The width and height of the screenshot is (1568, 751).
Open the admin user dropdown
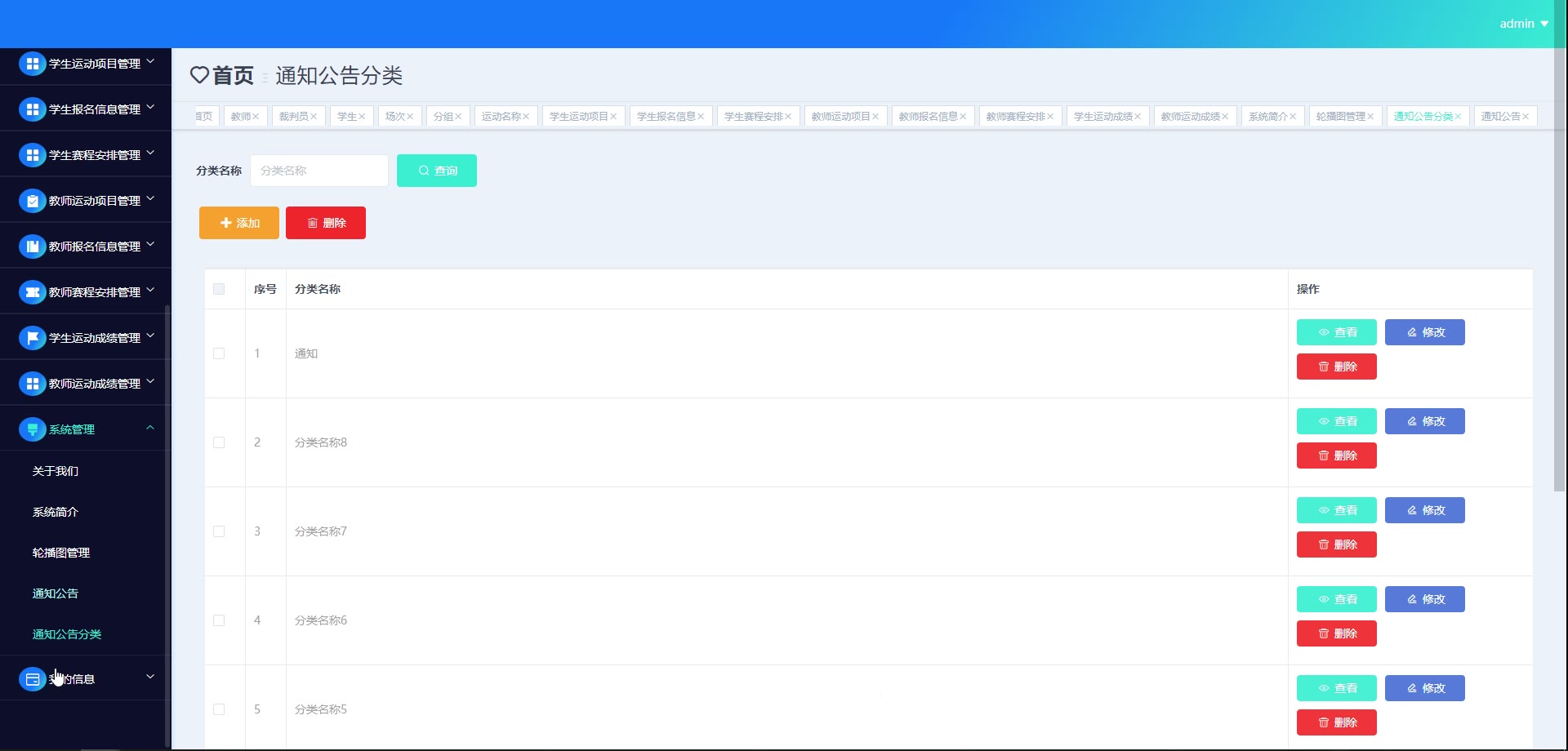click(1524, 24)
